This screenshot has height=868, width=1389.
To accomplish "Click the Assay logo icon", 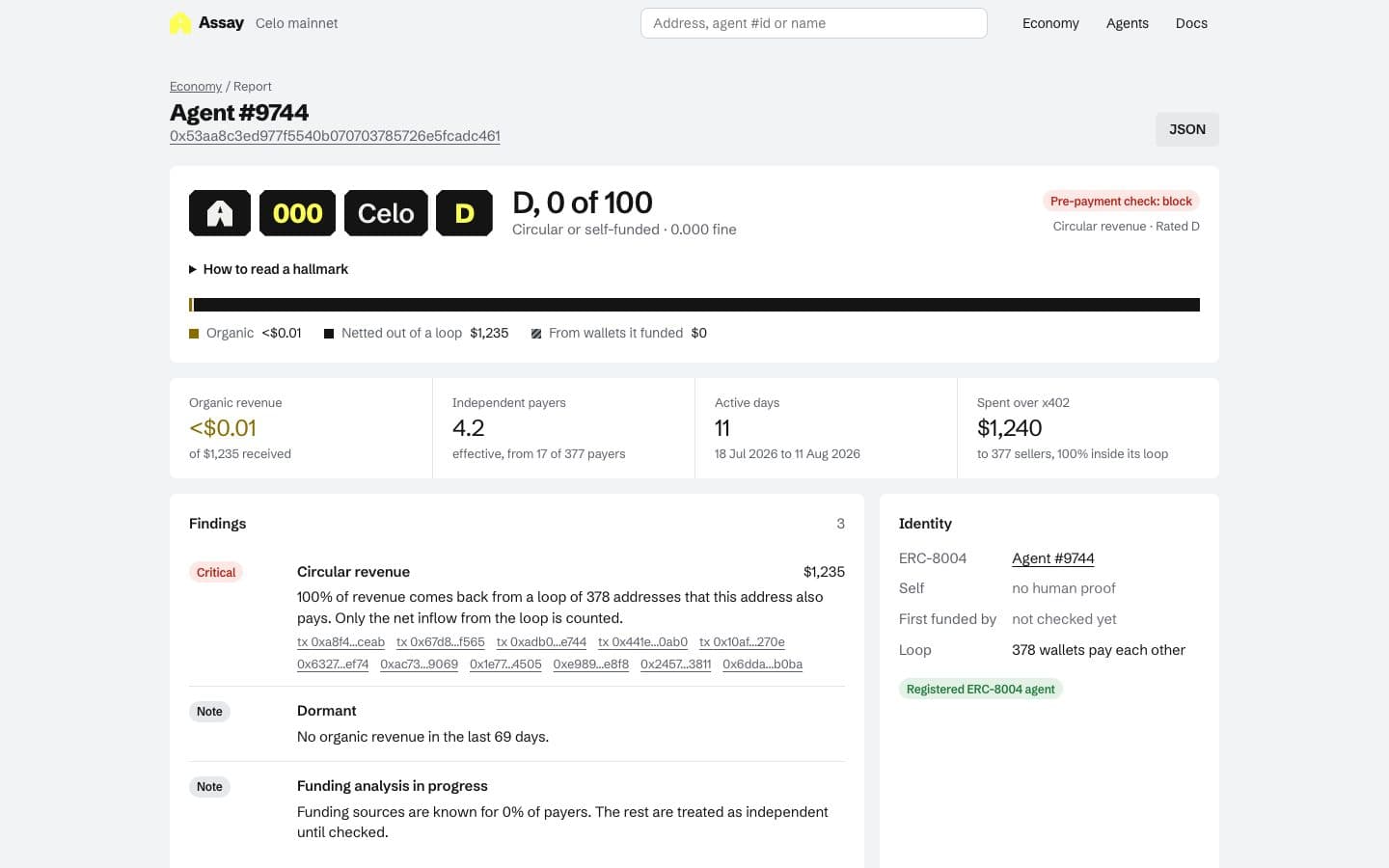I will click(180, 23).
